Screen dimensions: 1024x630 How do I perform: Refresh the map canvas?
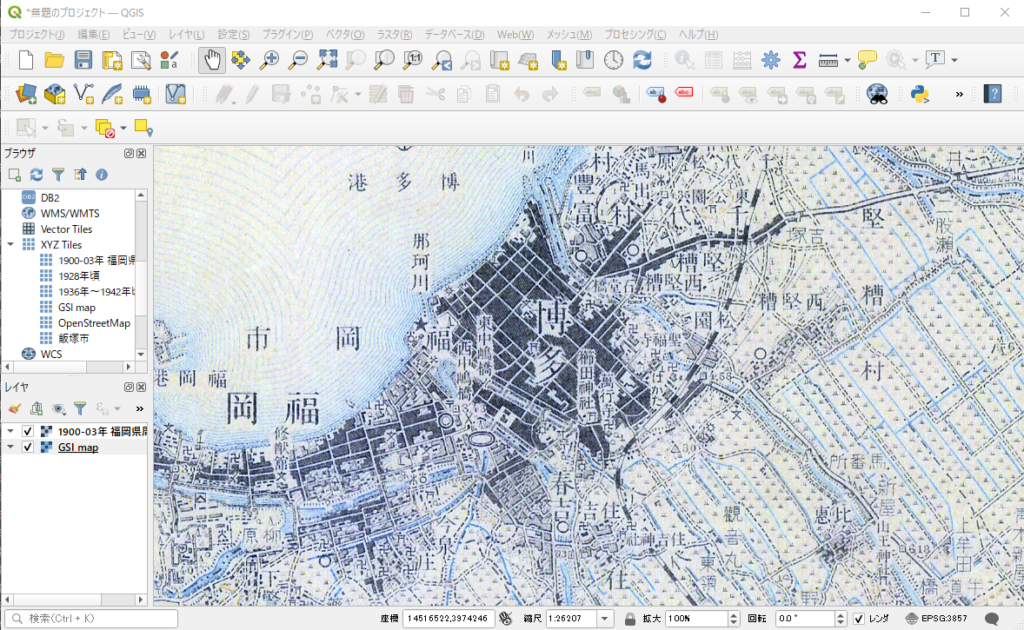[x=643, y=61]
